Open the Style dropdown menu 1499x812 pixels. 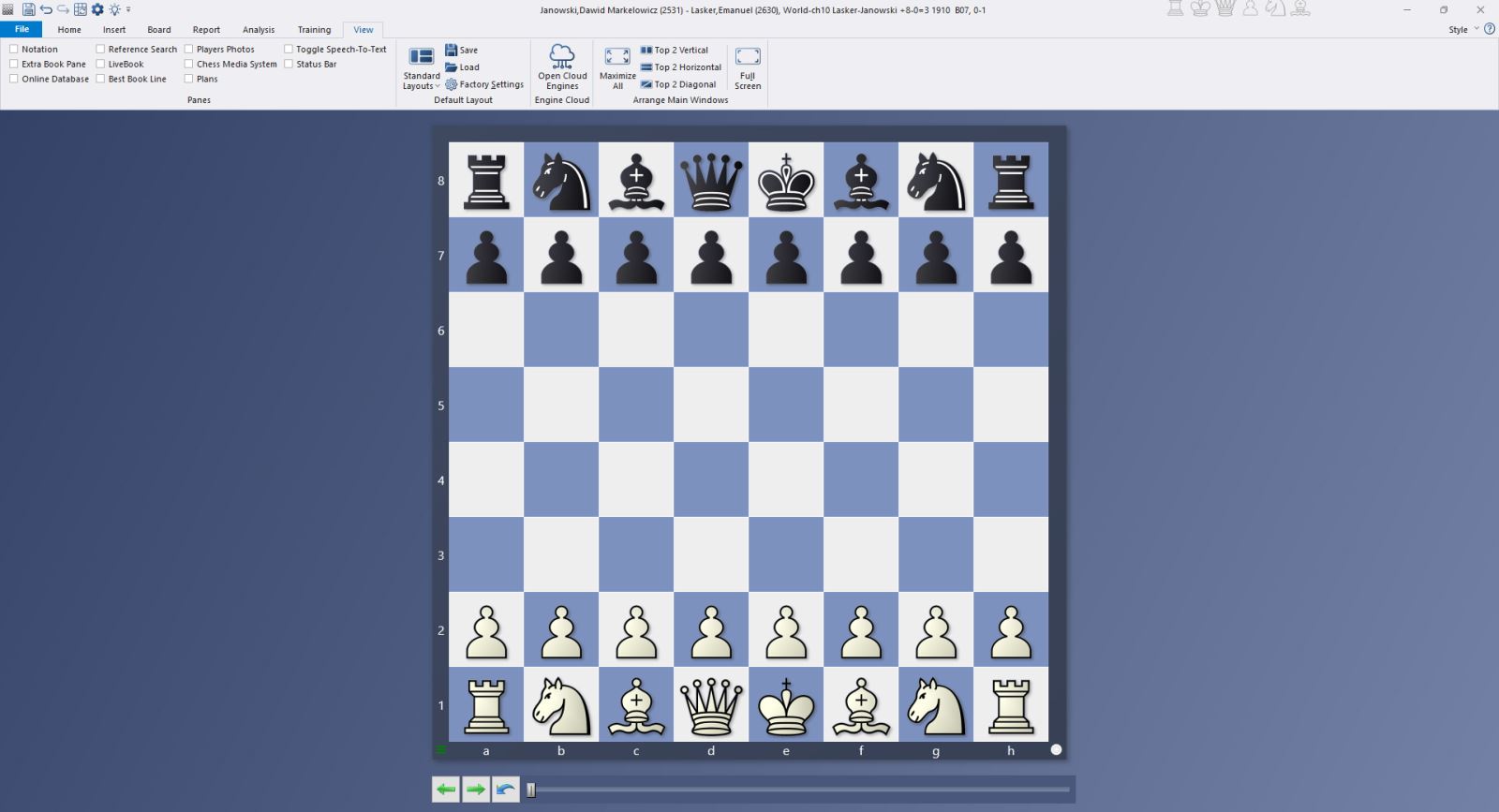pos(1462,30)
